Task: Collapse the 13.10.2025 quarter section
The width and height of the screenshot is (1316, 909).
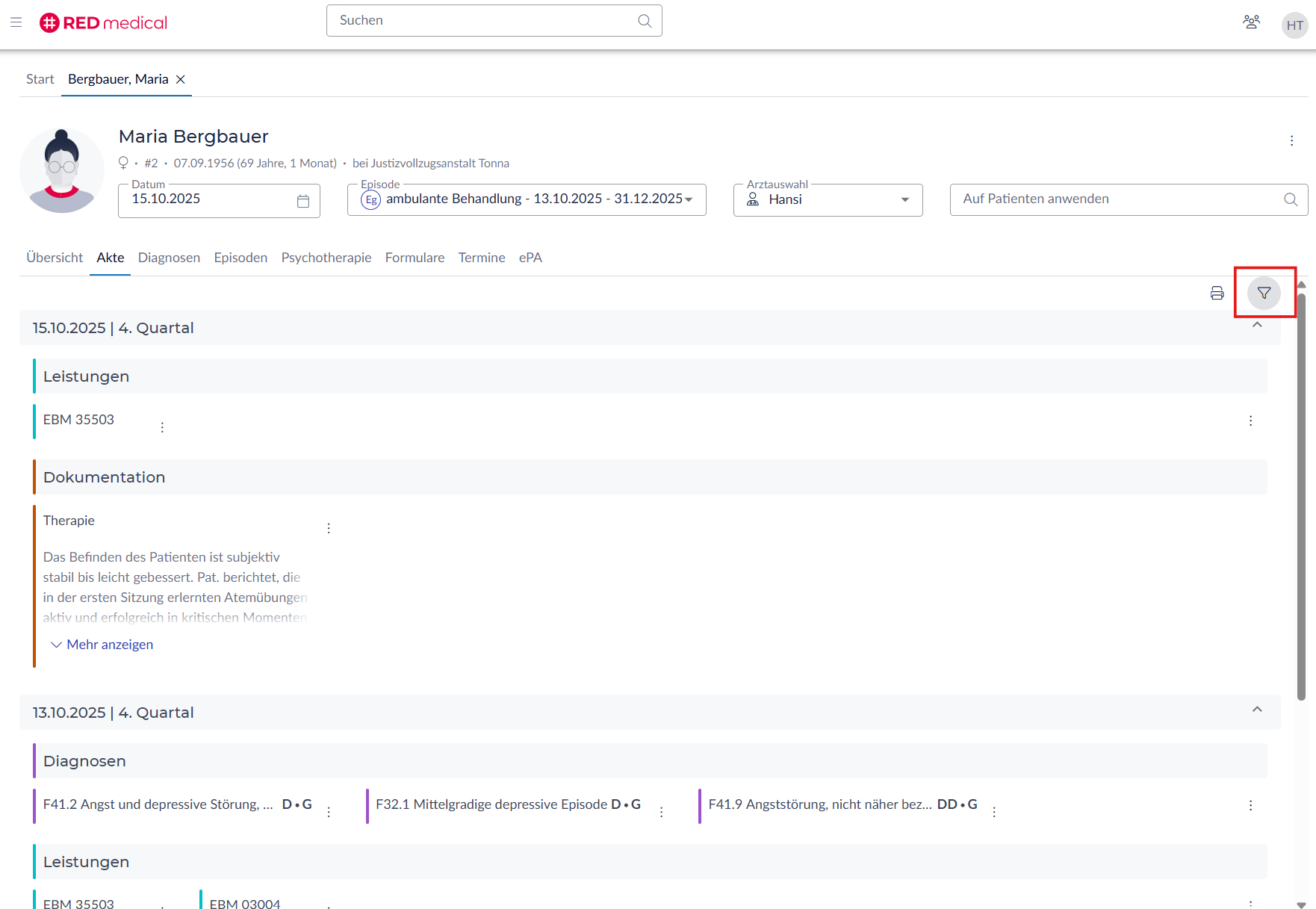Action: (1257, 710)
